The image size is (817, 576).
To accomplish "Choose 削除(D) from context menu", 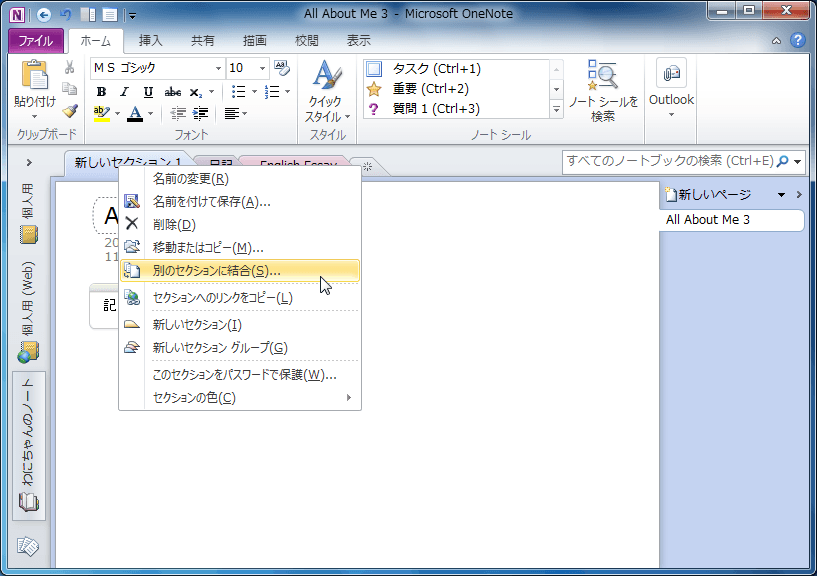I will pyautogui.click(x=240, y=225).
